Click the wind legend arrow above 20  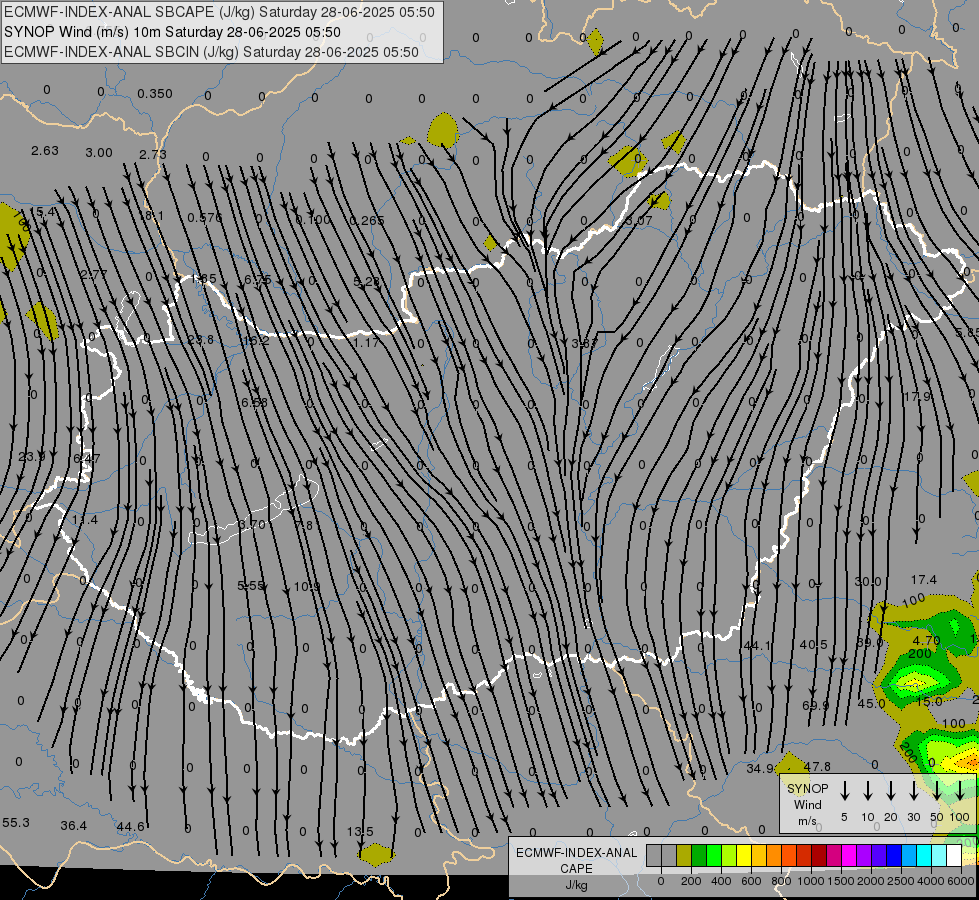(x=891, y=790)
